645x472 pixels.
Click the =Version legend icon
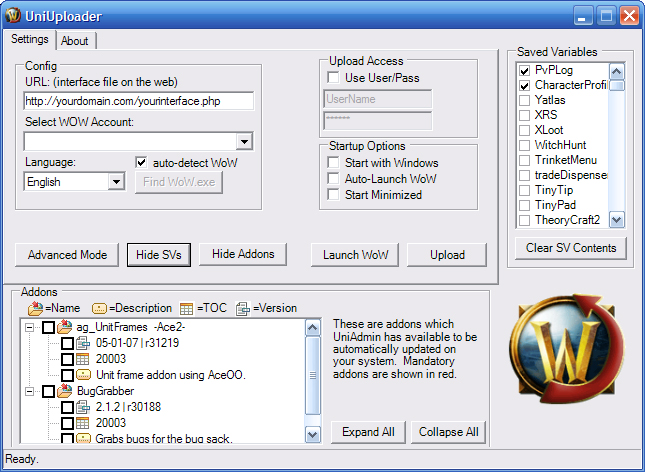(243, 309)
